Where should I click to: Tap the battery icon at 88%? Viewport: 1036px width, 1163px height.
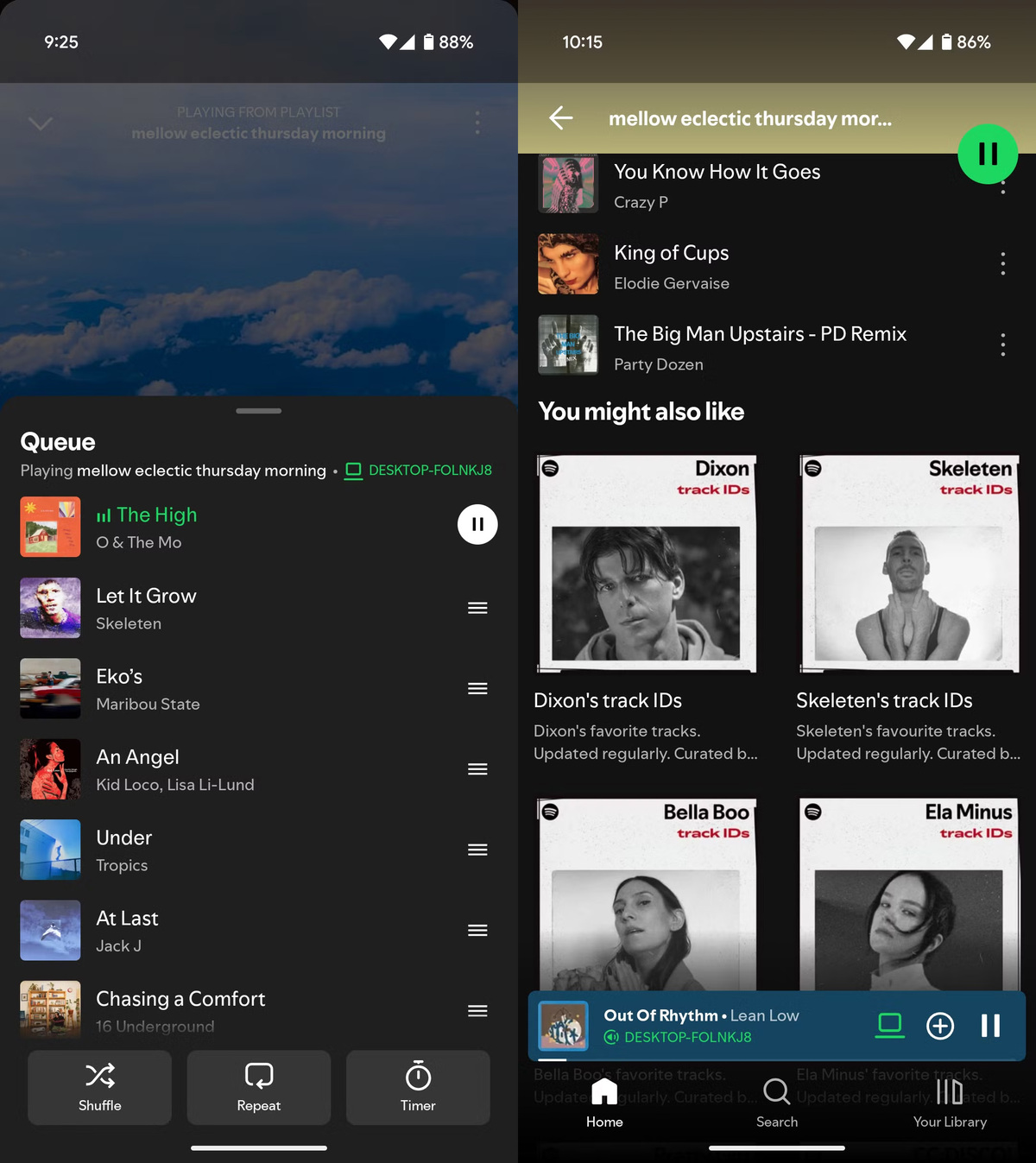tap(428, 42)
